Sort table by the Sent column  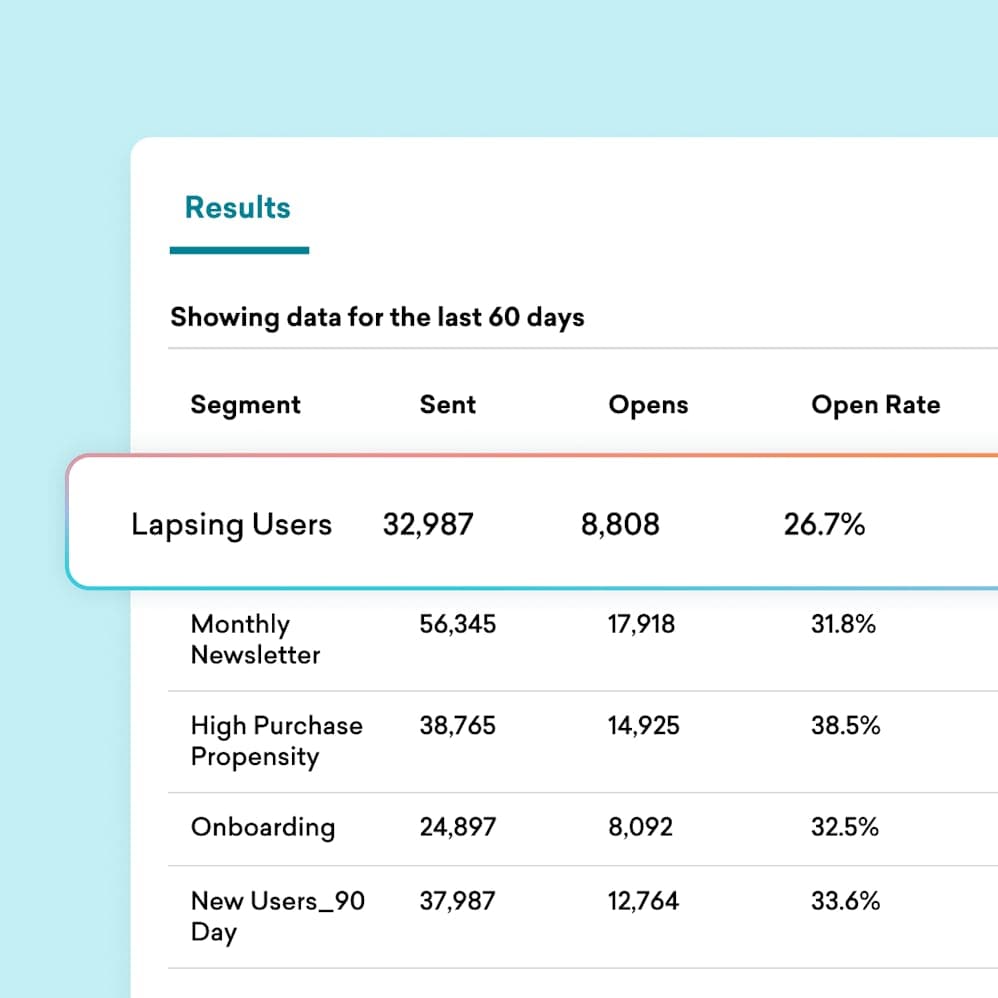pos(447,404)
